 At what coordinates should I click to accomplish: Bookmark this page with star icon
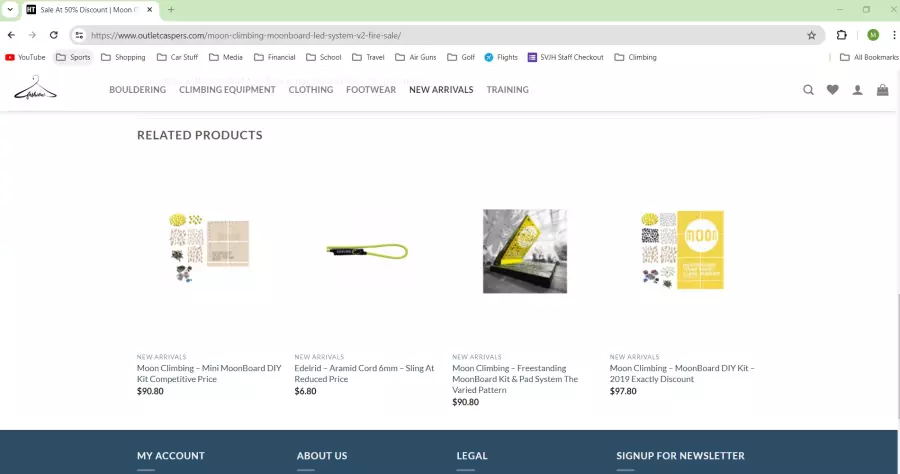811,35
